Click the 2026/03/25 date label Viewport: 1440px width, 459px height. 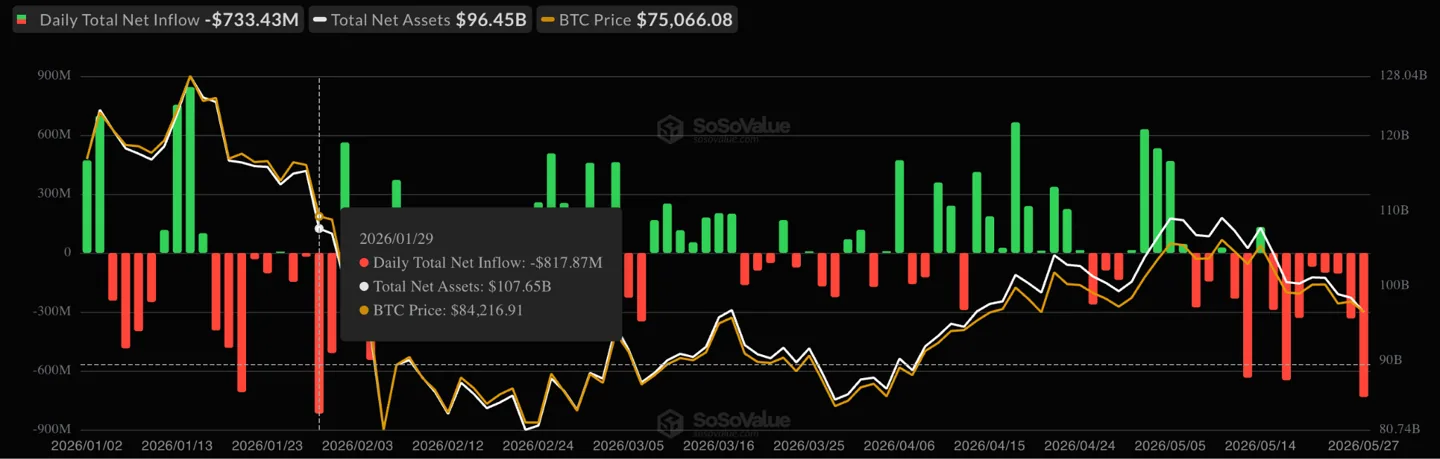(x=808, y=445)
